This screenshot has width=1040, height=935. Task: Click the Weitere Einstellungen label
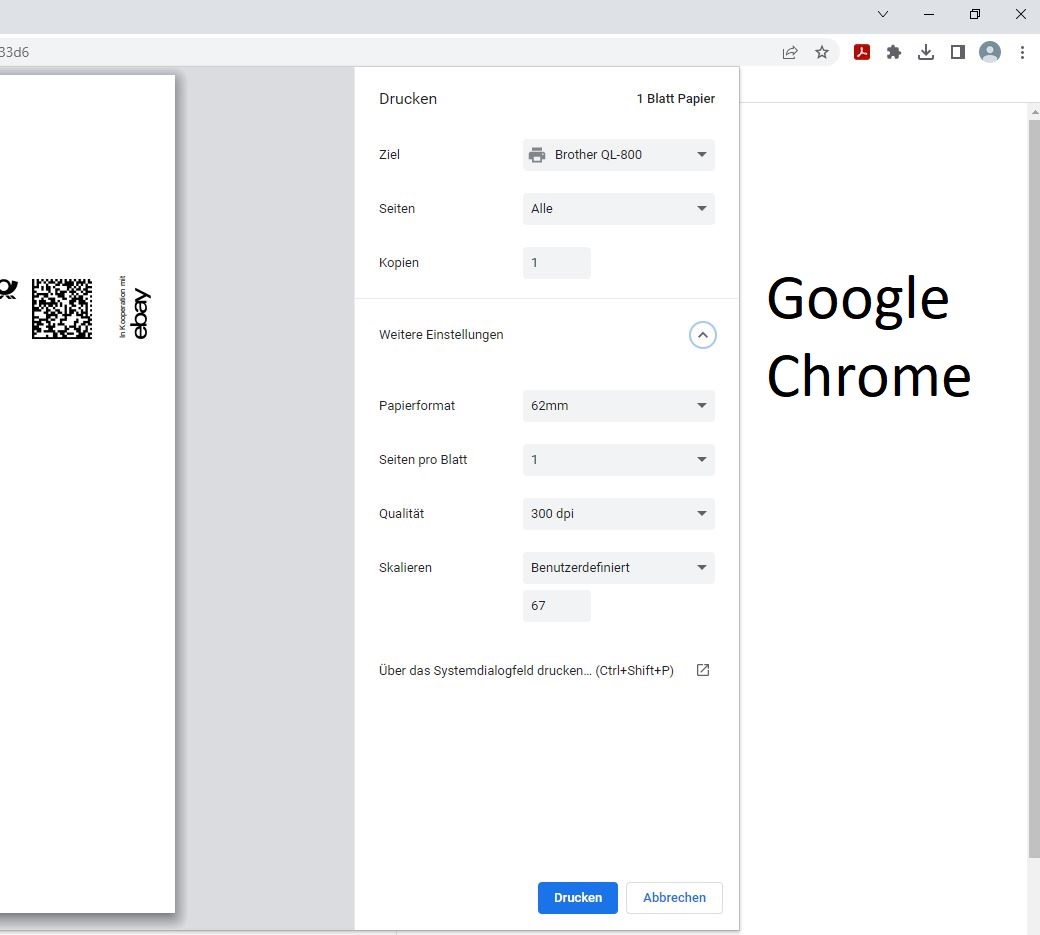[441, 335]
